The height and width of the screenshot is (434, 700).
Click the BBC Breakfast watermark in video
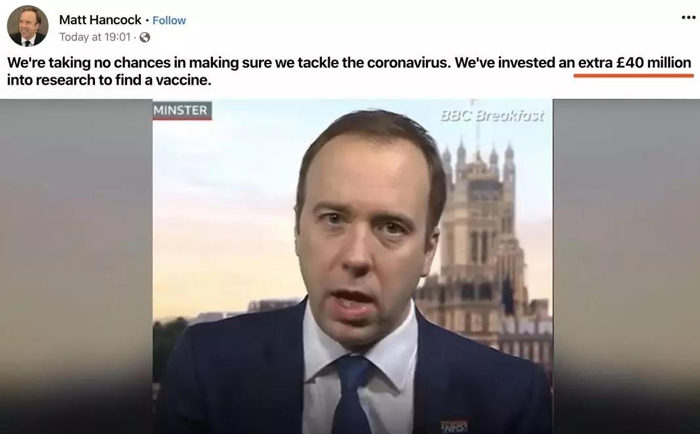(492, 116)
